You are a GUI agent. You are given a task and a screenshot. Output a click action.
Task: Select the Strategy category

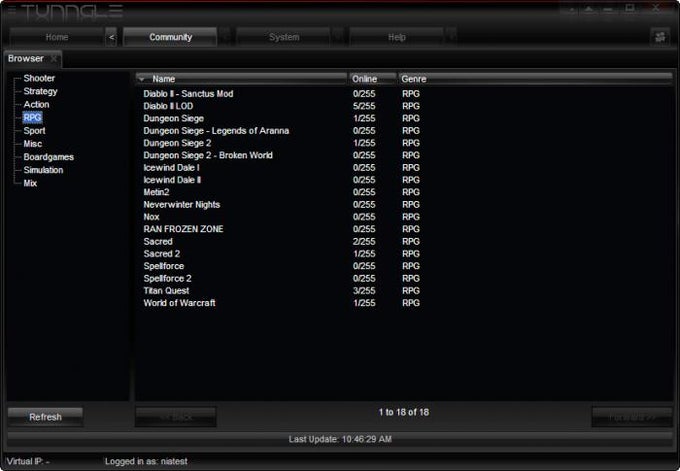[x=40, y=92]
